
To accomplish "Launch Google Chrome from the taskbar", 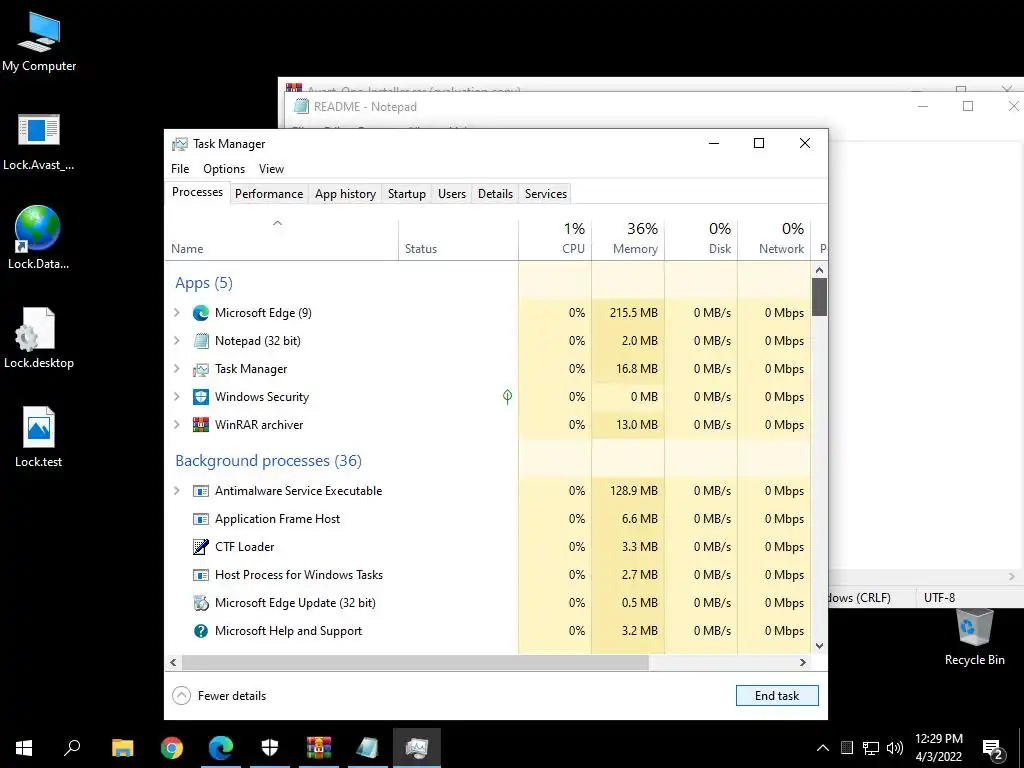I will pyautogui.click(x=172, y=748).
